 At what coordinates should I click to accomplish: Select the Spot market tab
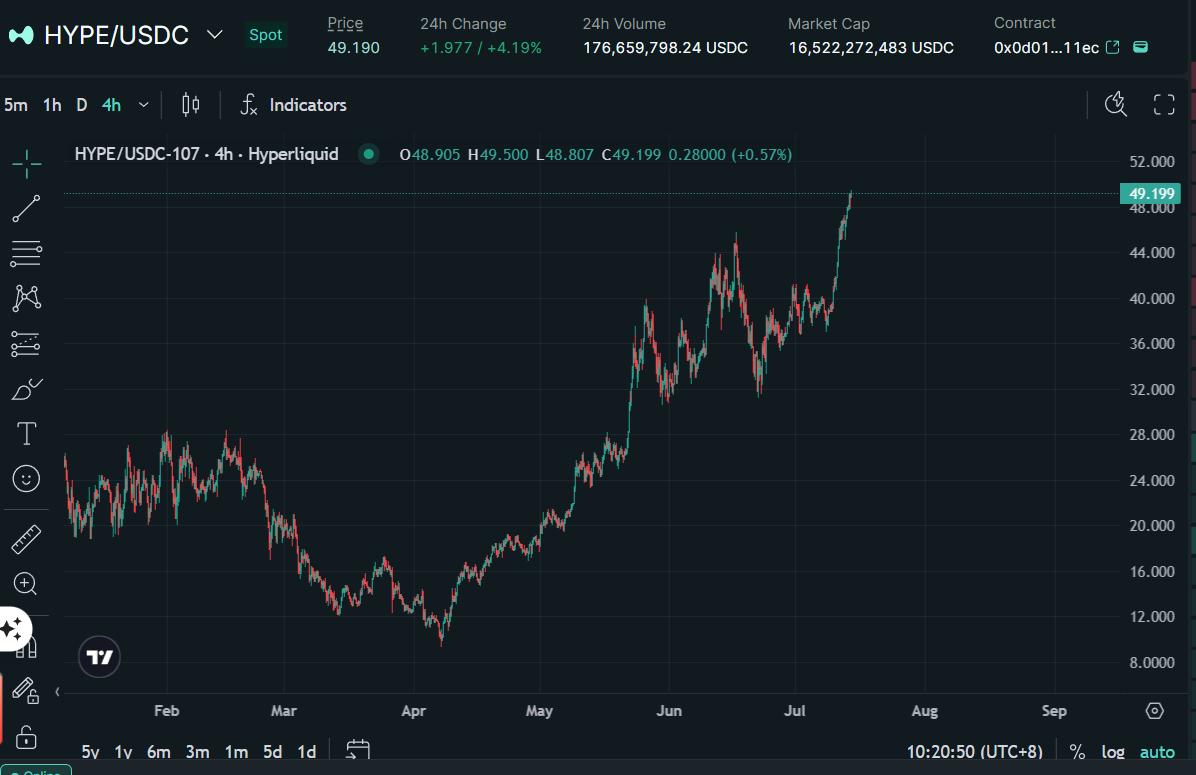click(265, 34)
